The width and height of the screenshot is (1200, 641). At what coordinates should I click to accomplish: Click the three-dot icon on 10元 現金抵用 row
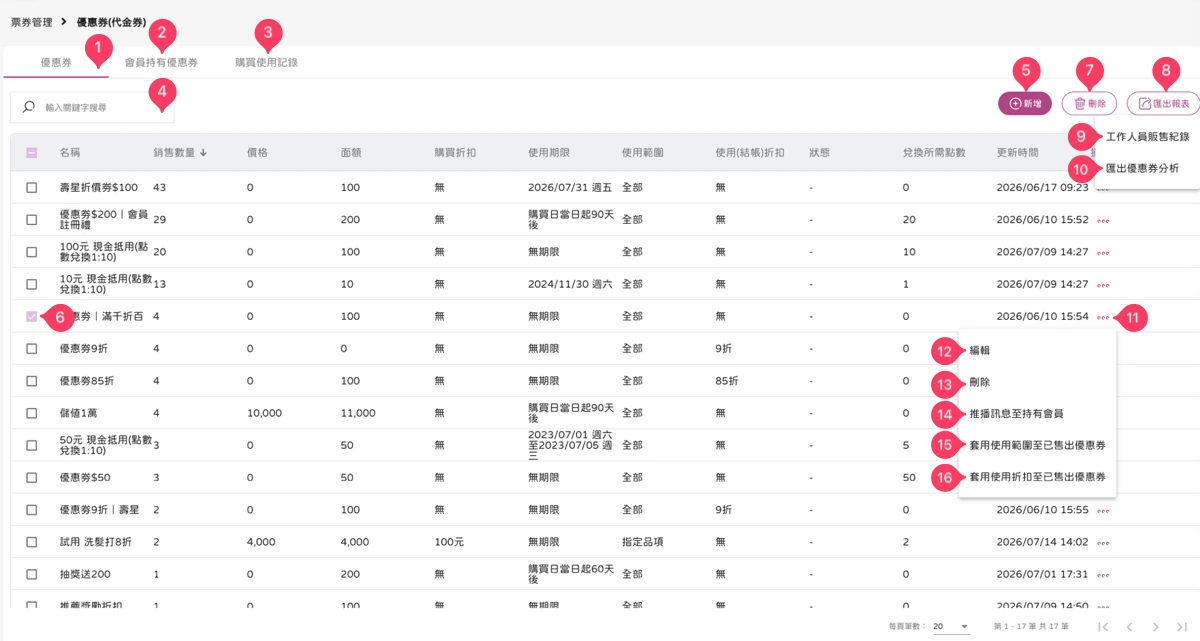(1103, 284)
